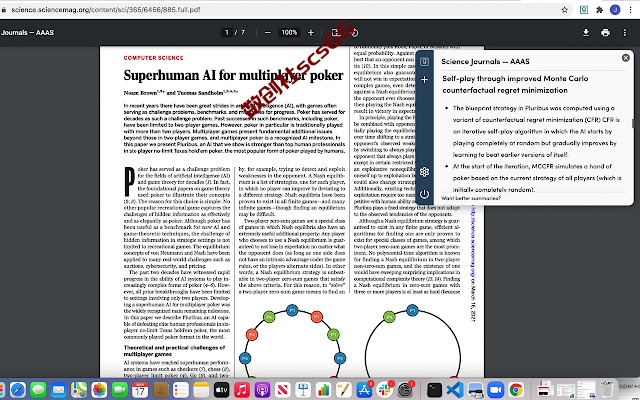Open Zoom from the dock
Screen dimensions: 640x400
pyautogui.click(x=496, y=390)
